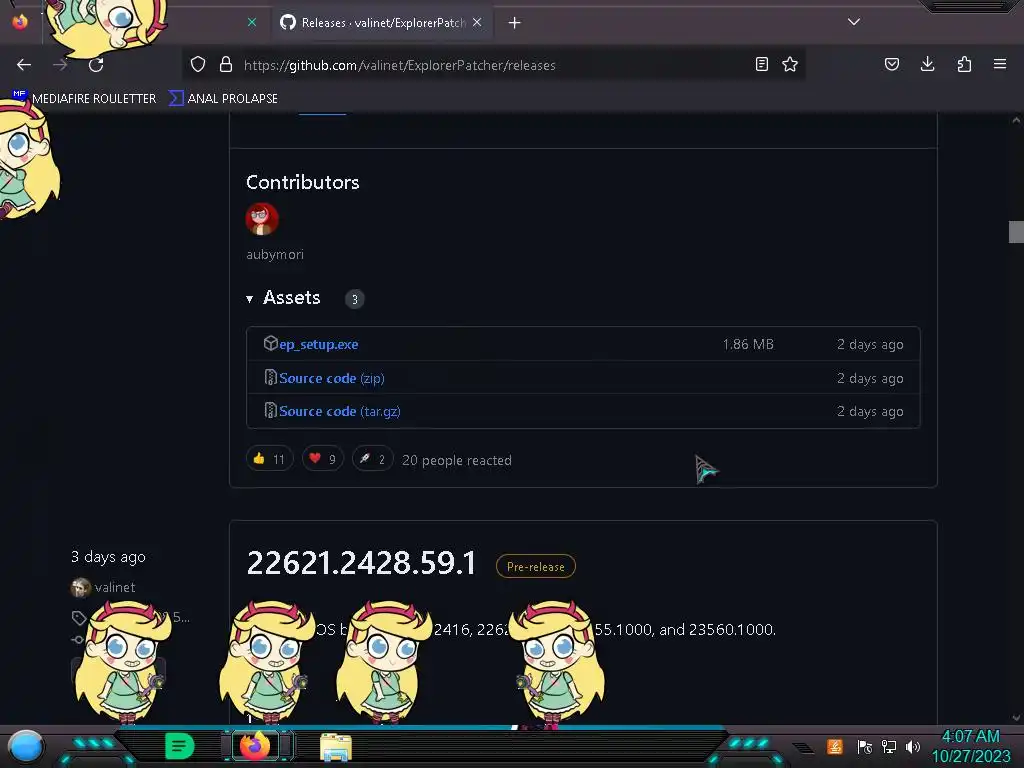Image resolution: width=1024 pixels, height=768 pixels.
Task: Toggle reader view icon in address bar
Action: pos(761,64)
